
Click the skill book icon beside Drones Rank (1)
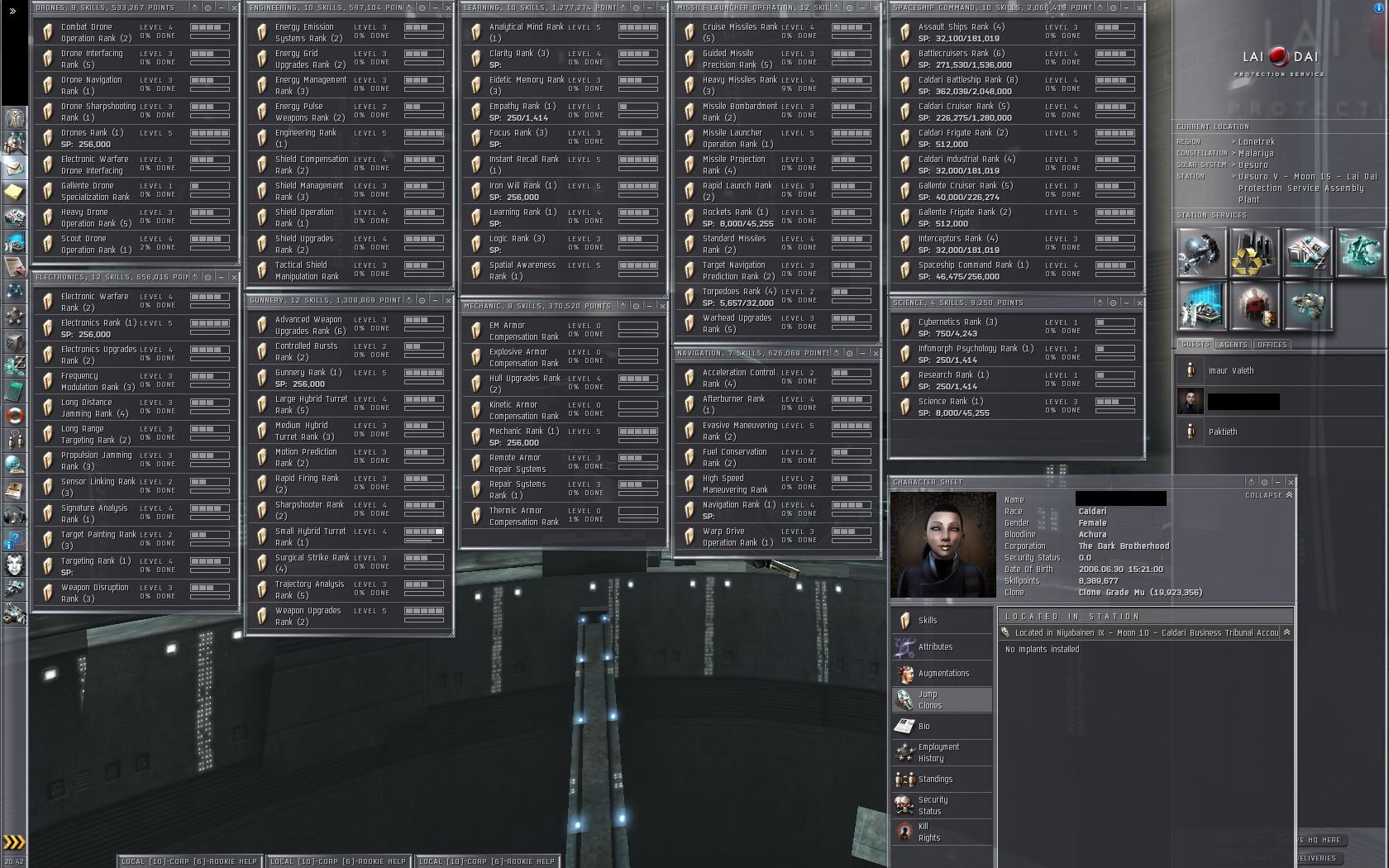[x=48, y=138]
